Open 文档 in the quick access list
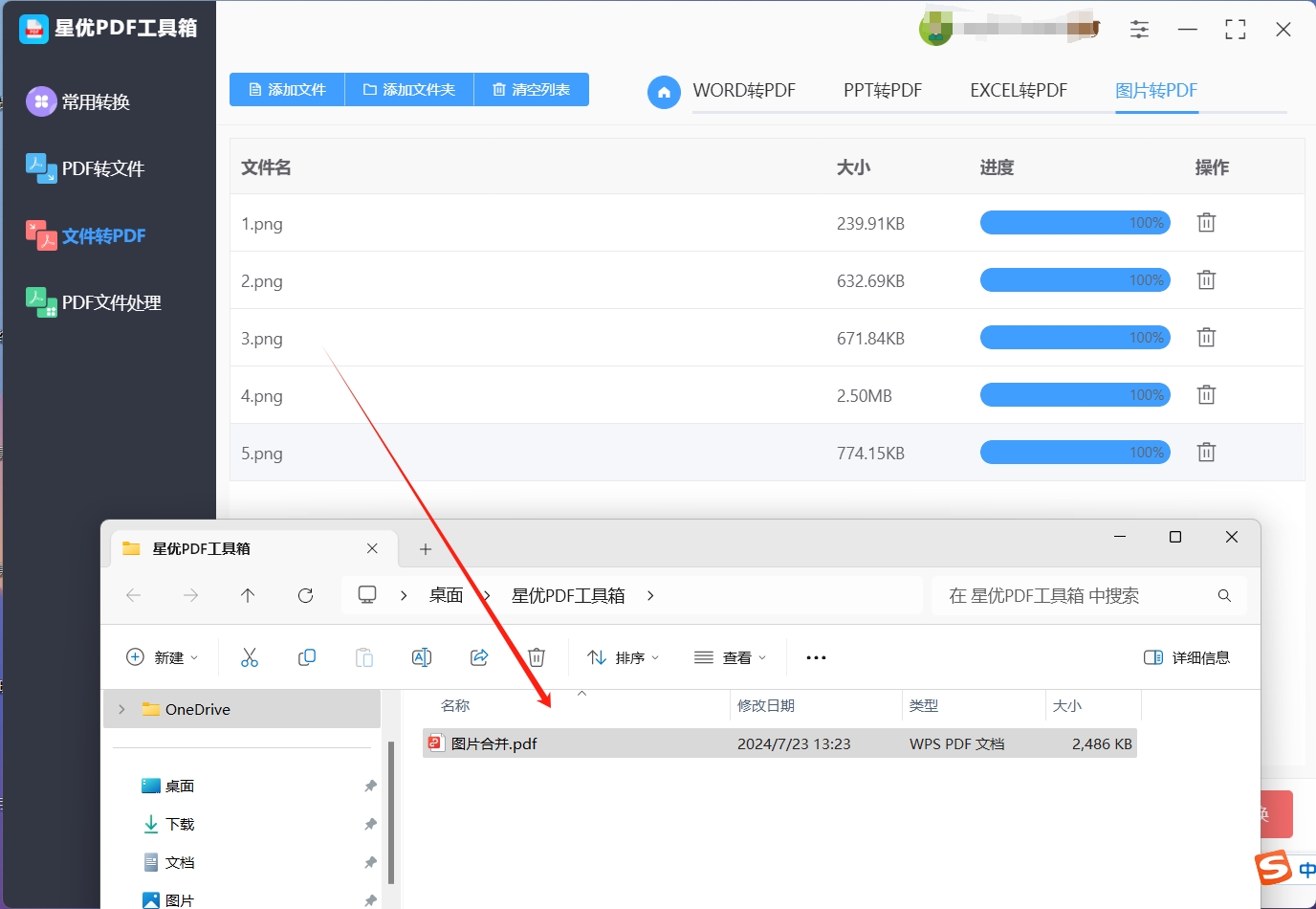The height and width of the screenshot is (909, 1316). [180, 862]
